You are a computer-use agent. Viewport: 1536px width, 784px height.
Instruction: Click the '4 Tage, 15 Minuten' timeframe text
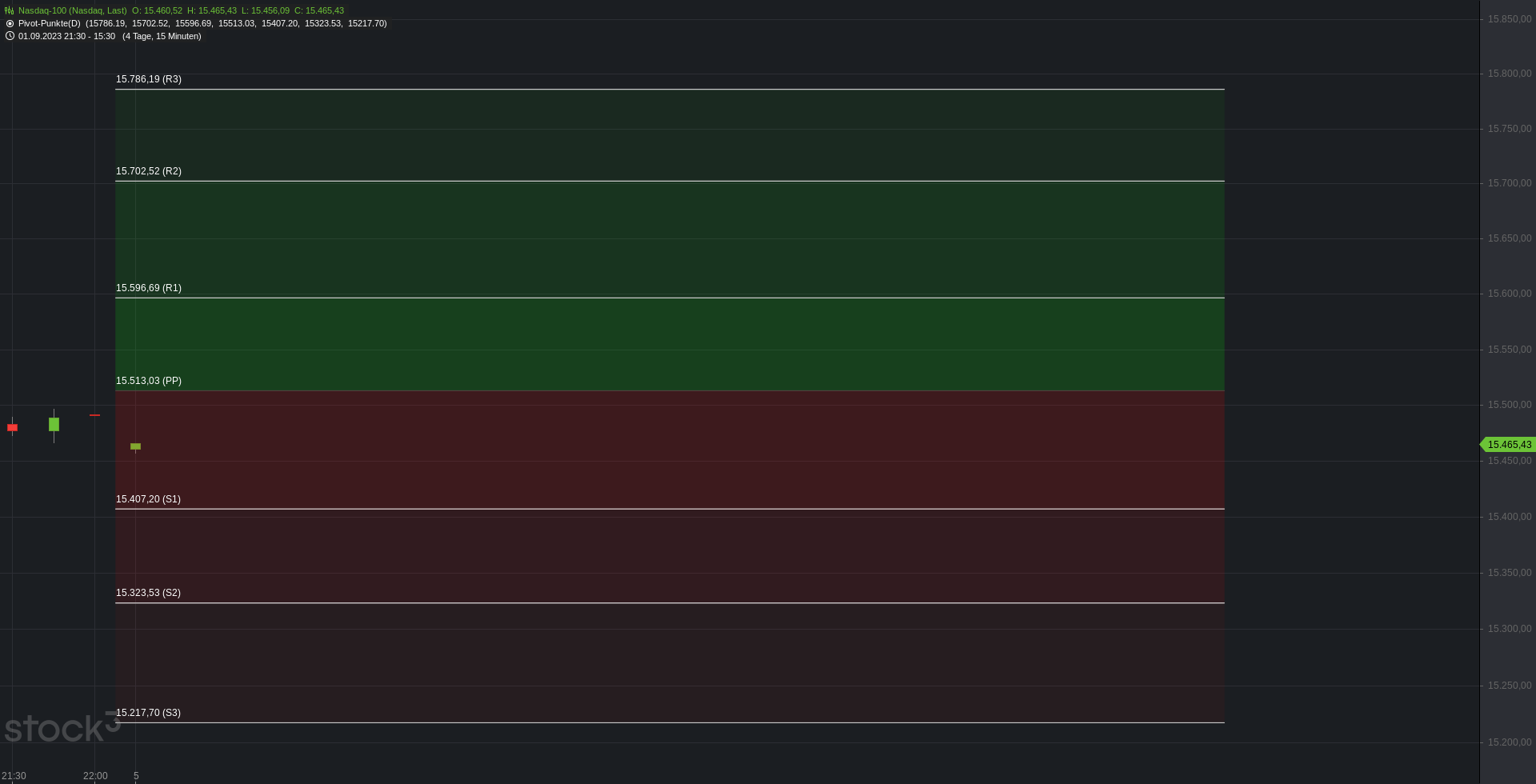pos(162,36)
